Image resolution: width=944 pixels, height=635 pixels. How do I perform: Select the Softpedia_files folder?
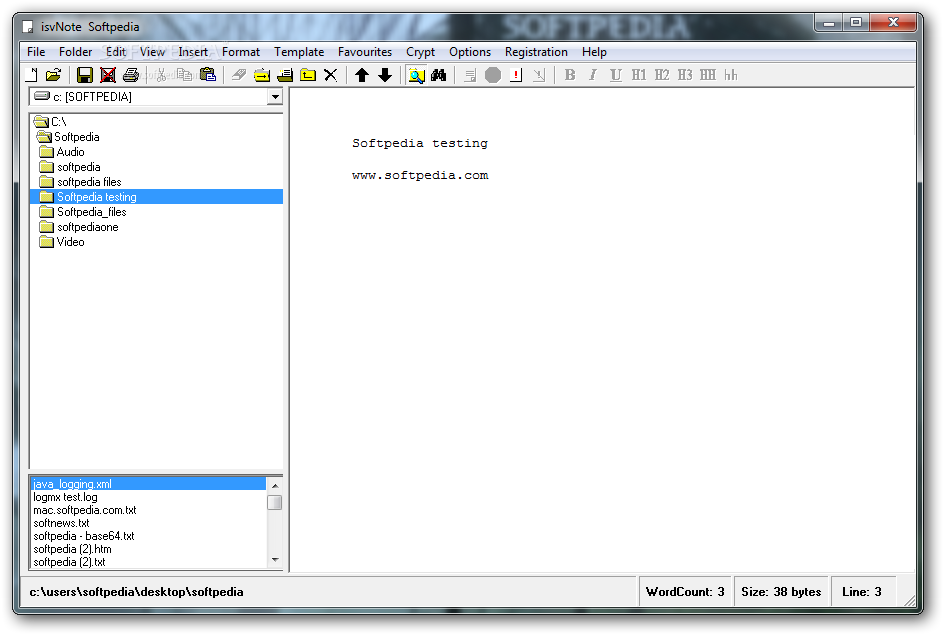point(83,212)
